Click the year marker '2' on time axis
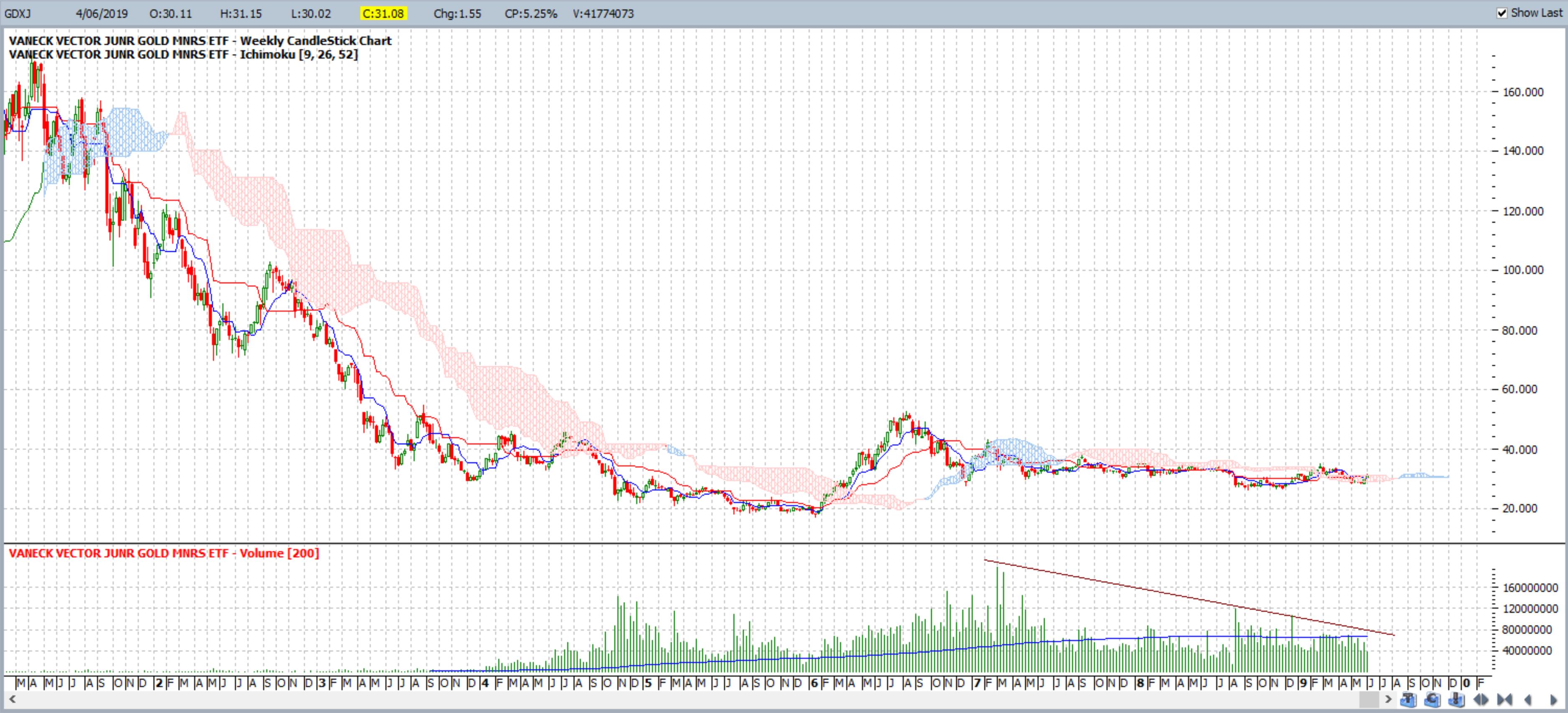 click(x=159, y=683)
